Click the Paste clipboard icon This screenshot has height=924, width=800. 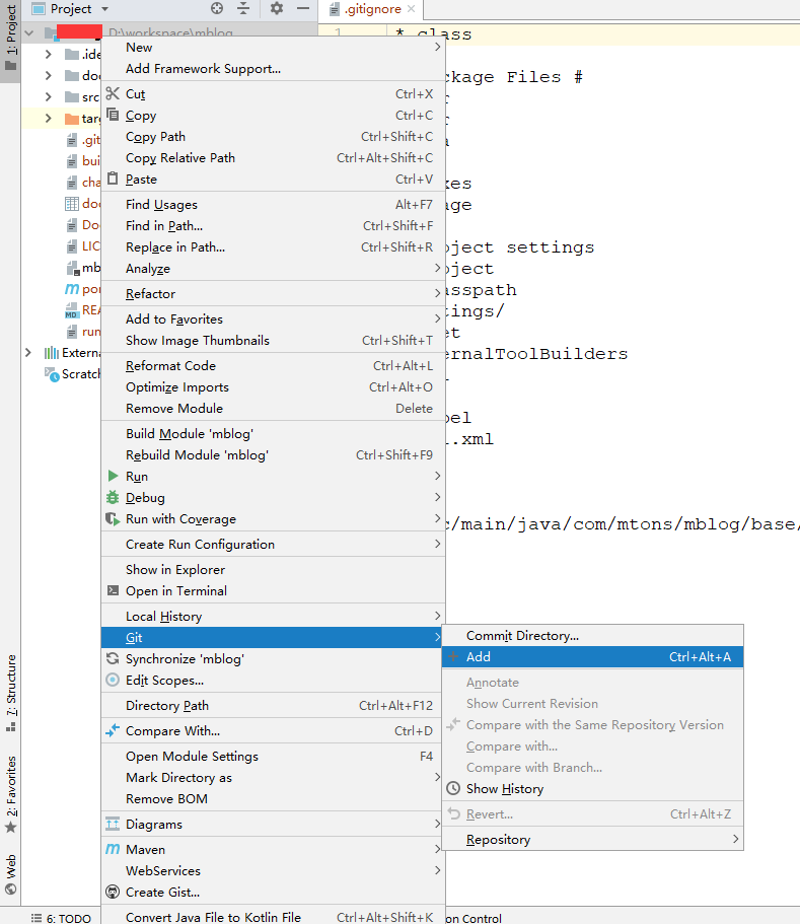[113, 179]
